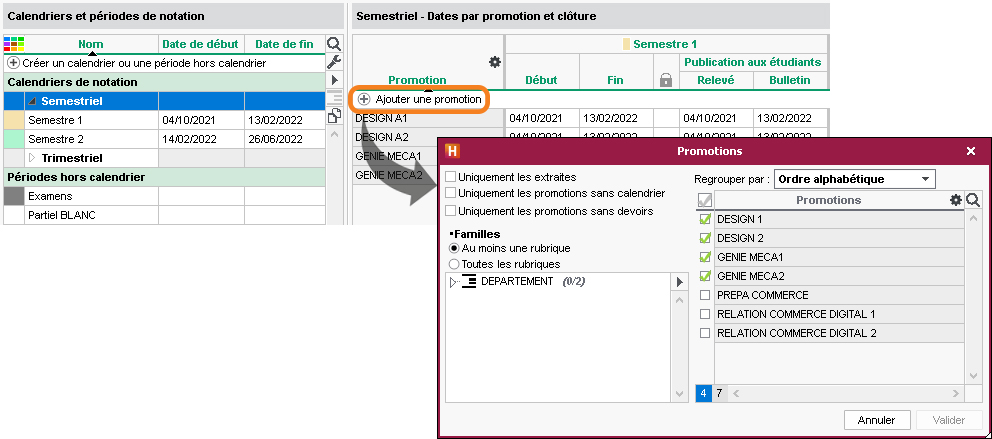This screenshot has width=992, height=439.
Task: Select the Examens period
Action: click(164, 196)
